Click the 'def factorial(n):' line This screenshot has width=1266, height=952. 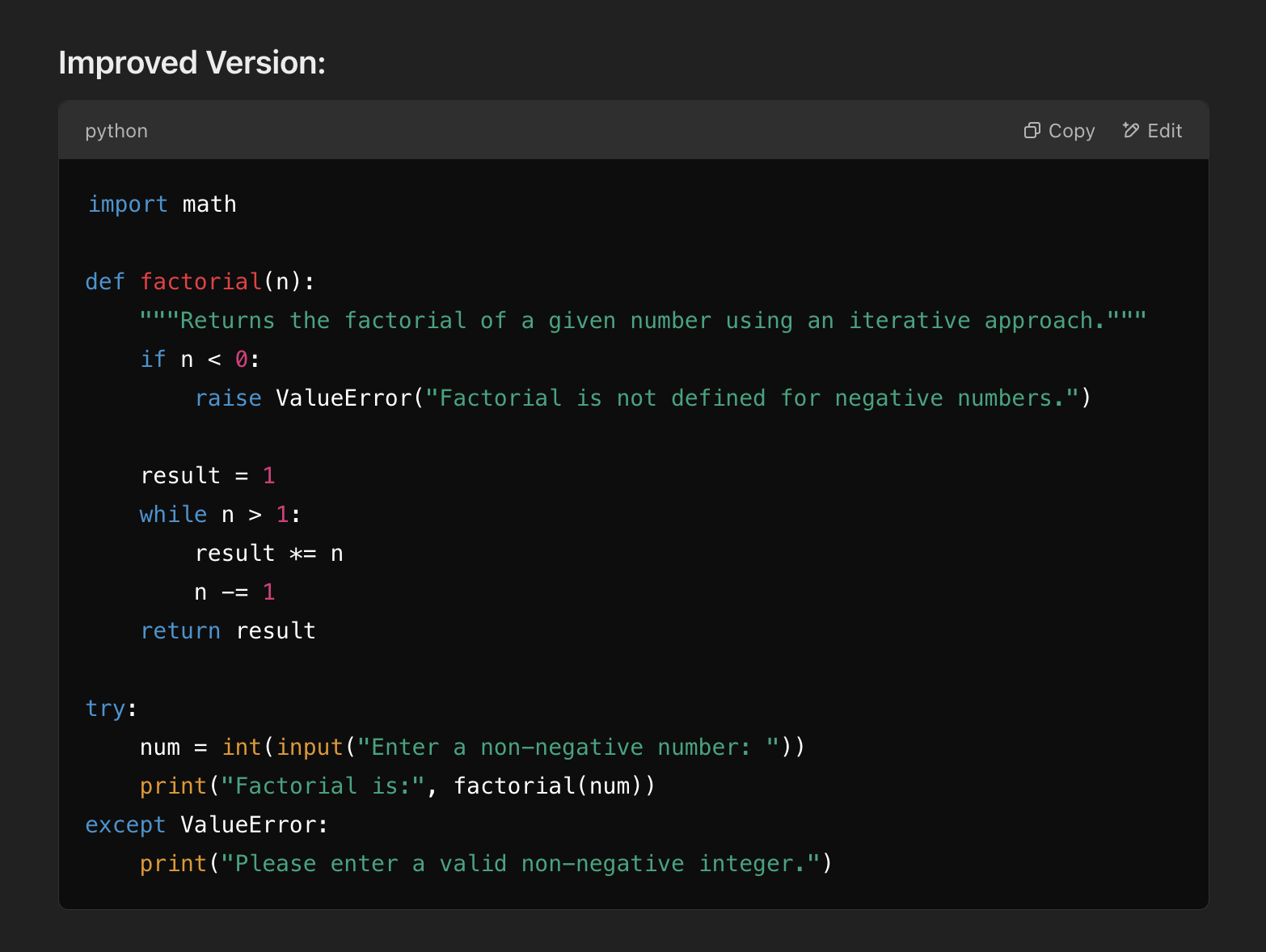click(x=200, y=282)
